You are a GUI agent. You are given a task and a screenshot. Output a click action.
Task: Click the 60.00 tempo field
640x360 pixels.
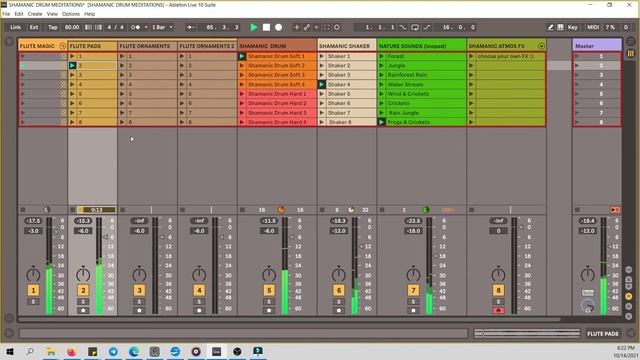72,27
